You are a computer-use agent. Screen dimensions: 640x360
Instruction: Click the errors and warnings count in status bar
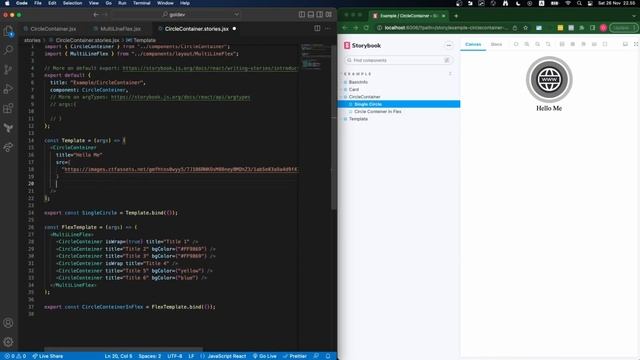click(15, 356)
